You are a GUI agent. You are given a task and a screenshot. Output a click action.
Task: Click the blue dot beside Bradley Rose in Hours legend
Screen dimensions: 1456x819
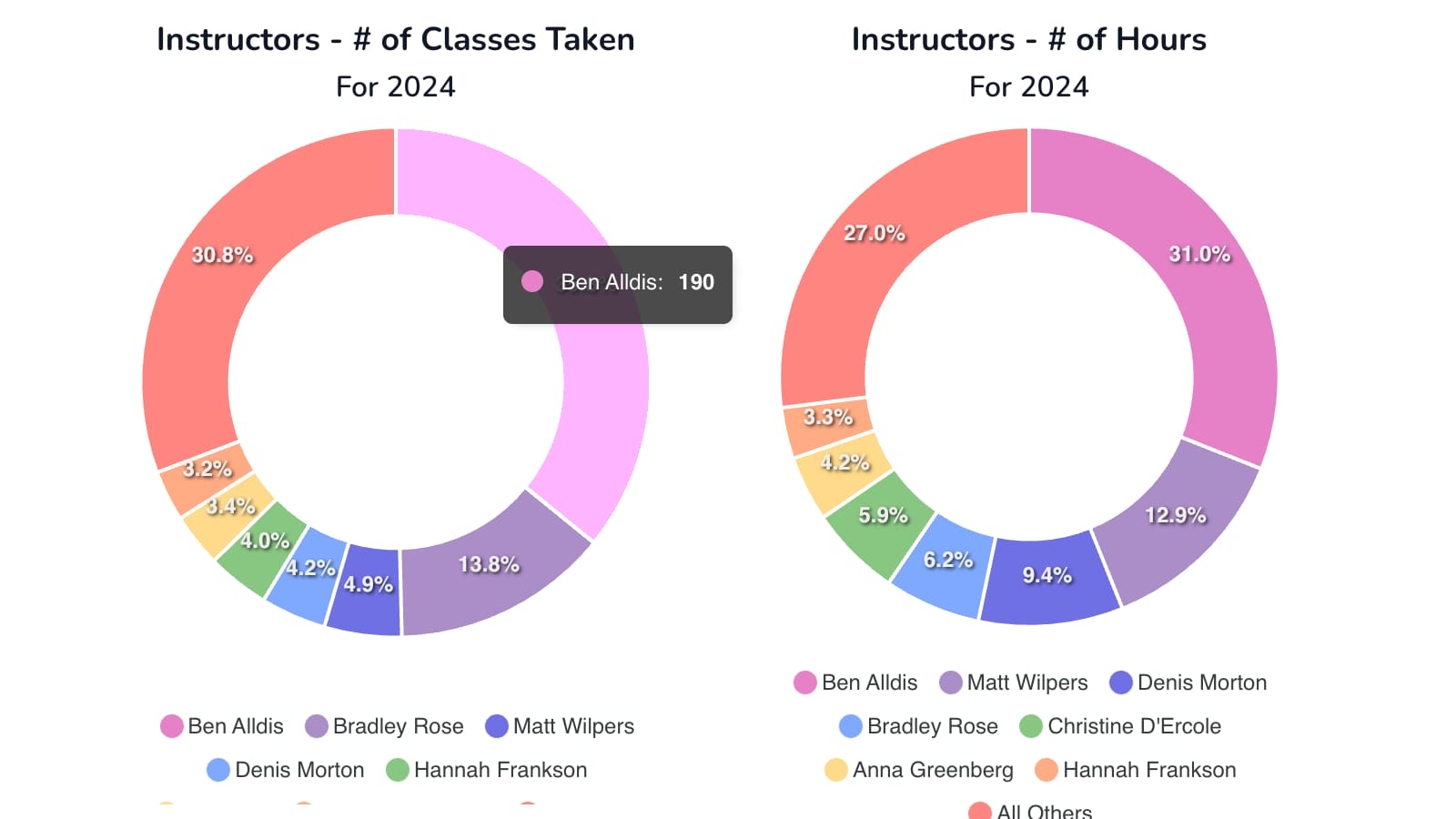pos(851,726)
